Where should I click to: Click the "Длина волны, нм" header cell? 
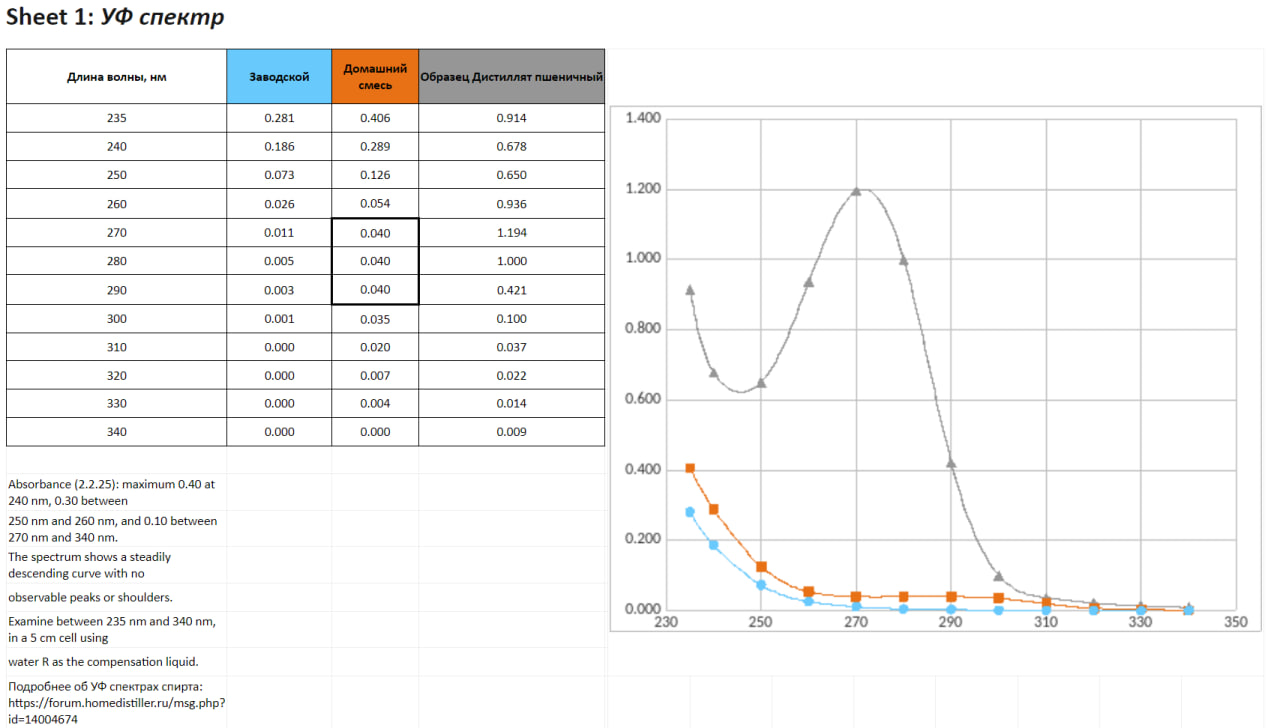116,76
